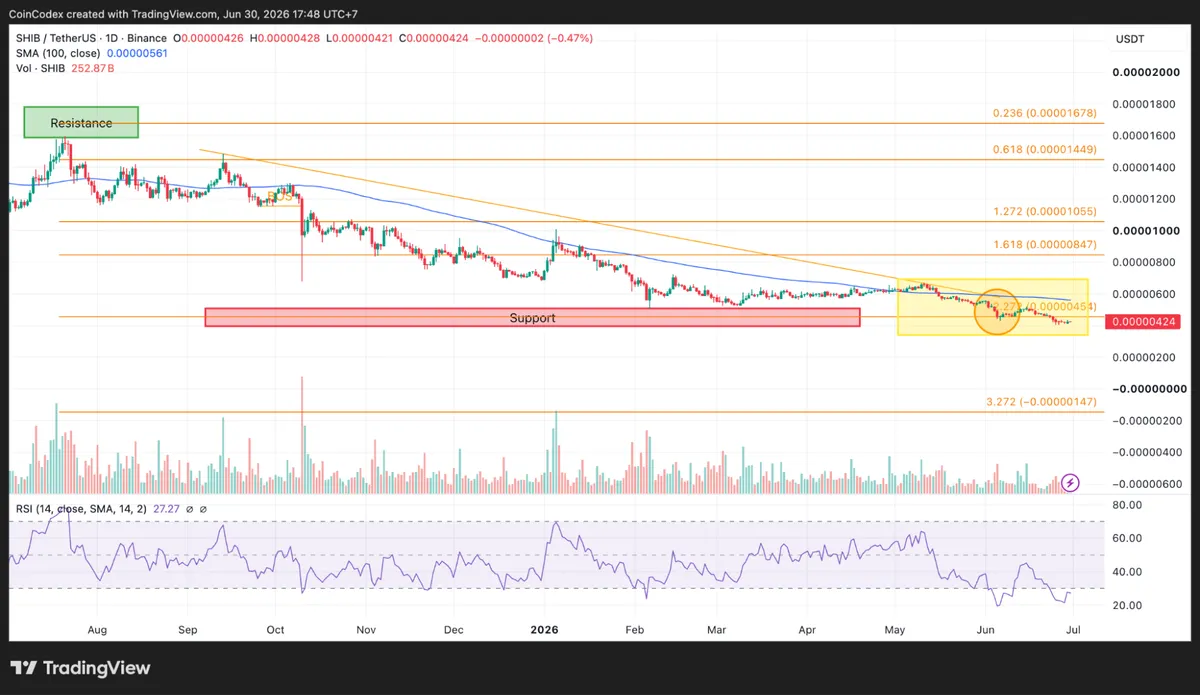Click 2026 on the time axis

(x=544, y=631)
